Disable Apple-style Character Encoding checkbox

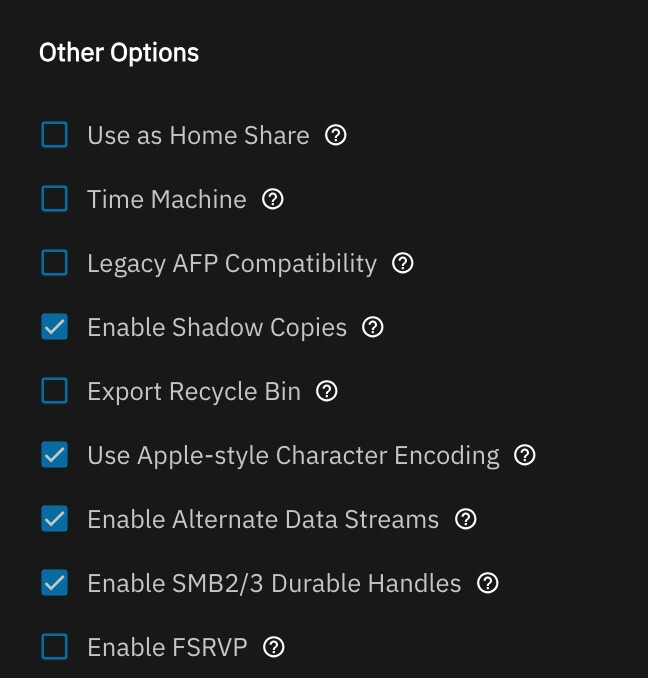(54, 454)
